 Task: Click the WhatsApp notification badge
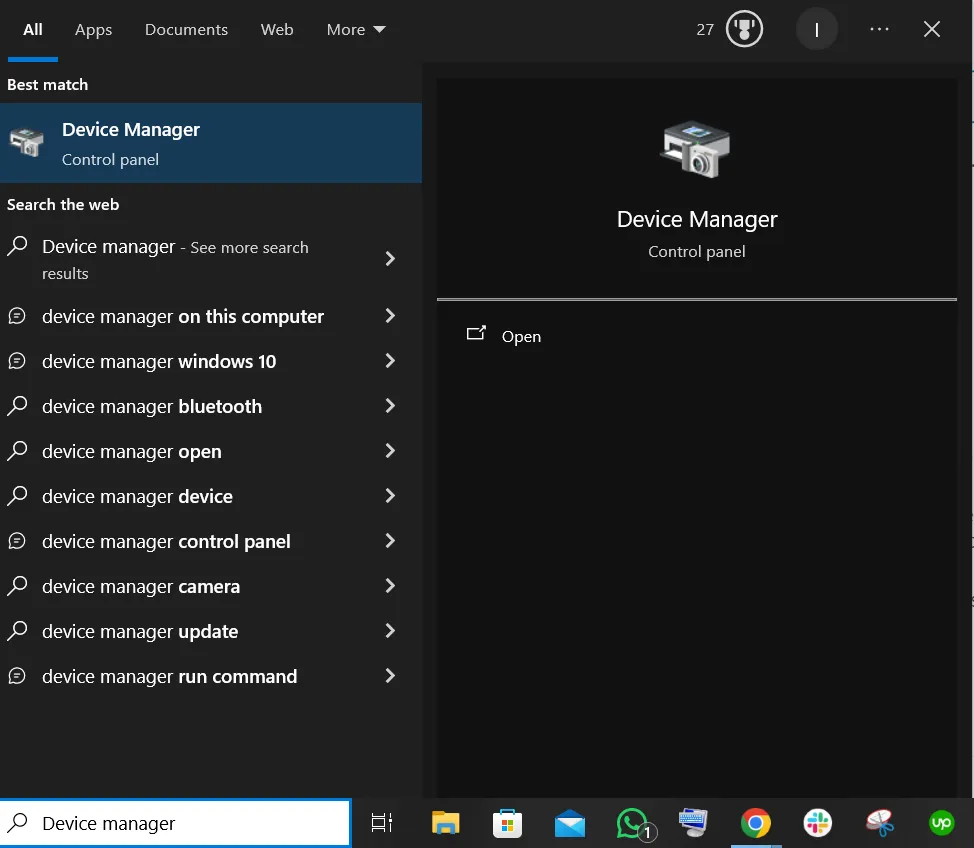click(646, 833)
